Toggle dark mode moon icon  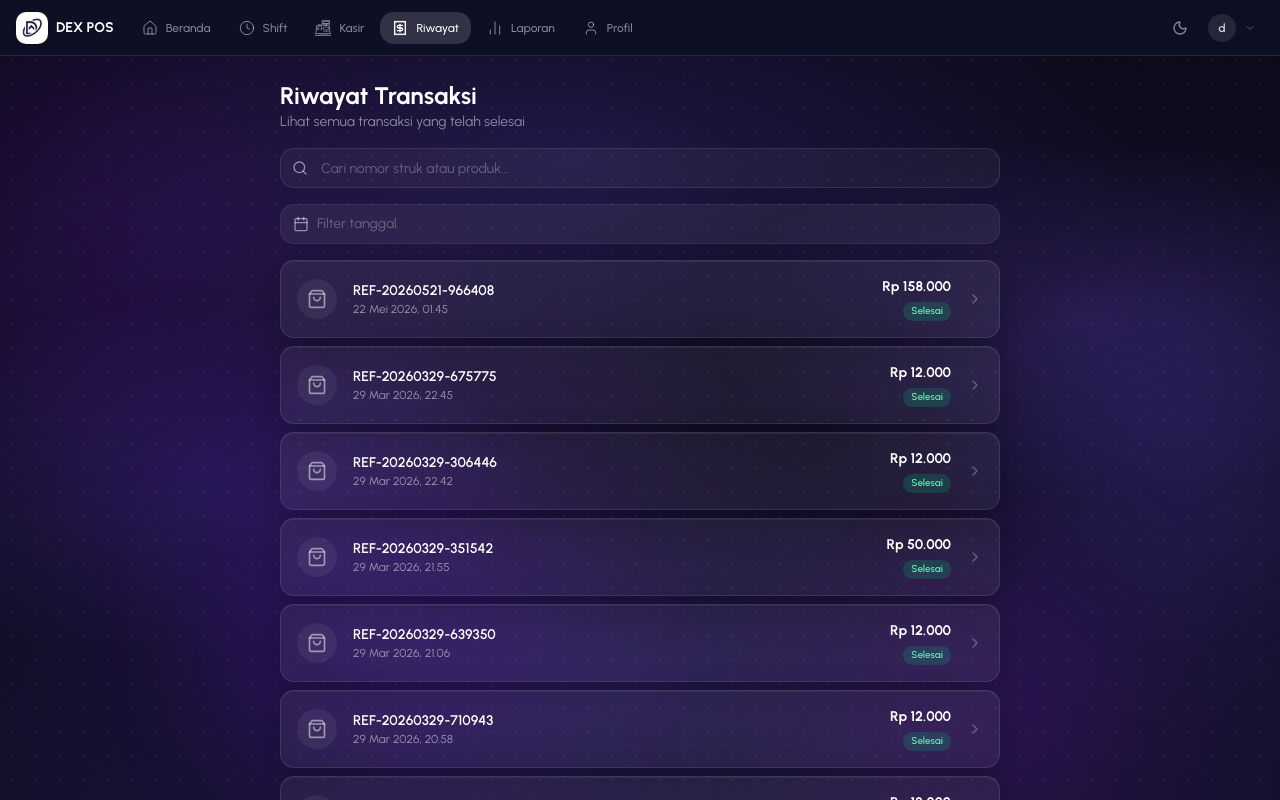pos(1180,28)
